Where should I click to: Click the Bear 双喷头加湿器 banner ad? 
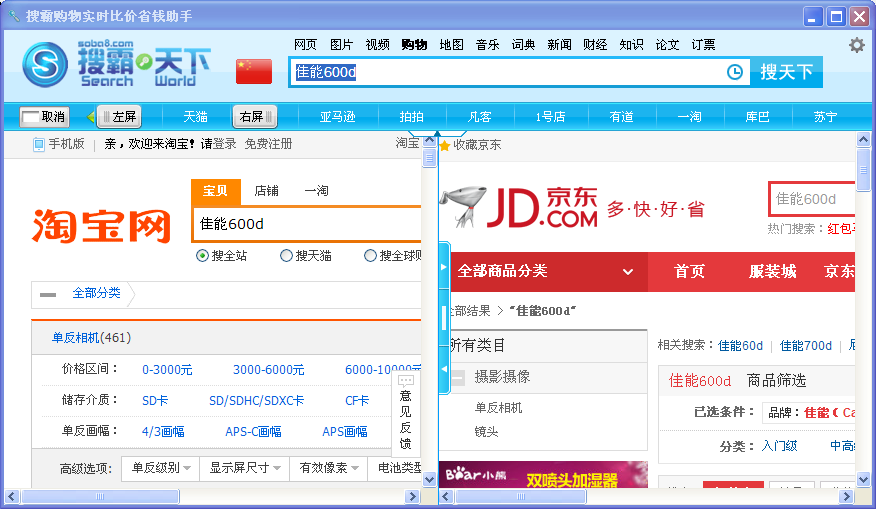(x=544, y=475)
